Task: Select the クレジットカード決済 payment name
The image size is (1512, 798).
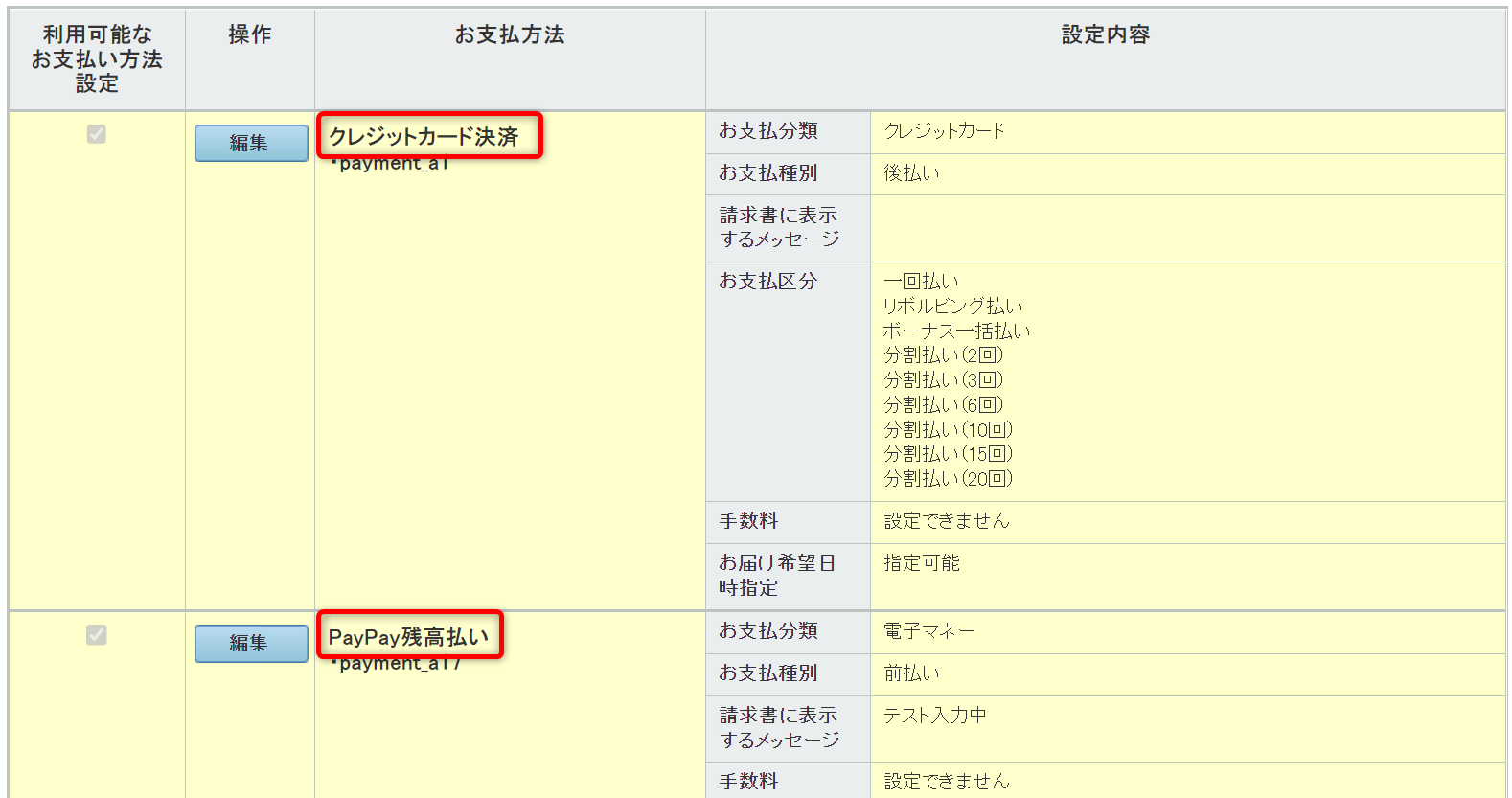Action: click(x=424, y=137)
